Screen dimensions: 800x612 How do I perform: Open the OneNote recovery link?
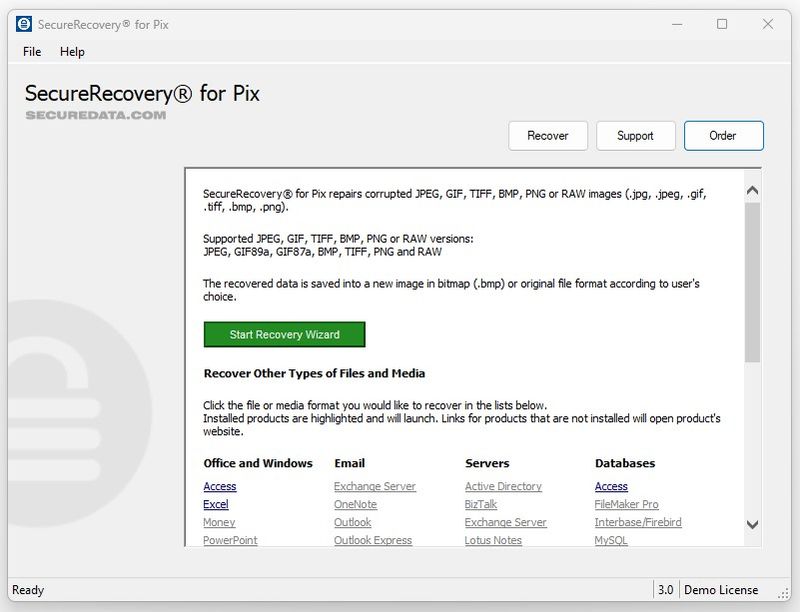[355, 504]
